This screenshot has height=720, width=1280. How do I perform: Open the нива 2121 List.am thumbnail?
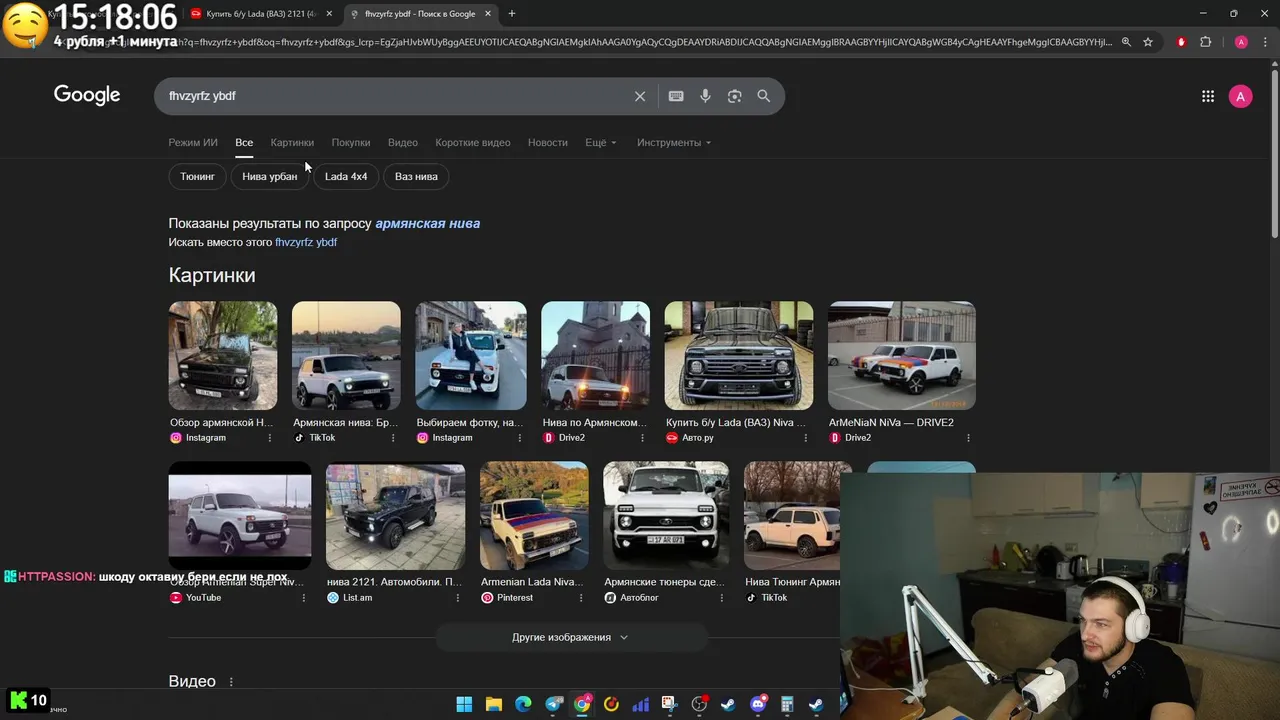[395, 516]
